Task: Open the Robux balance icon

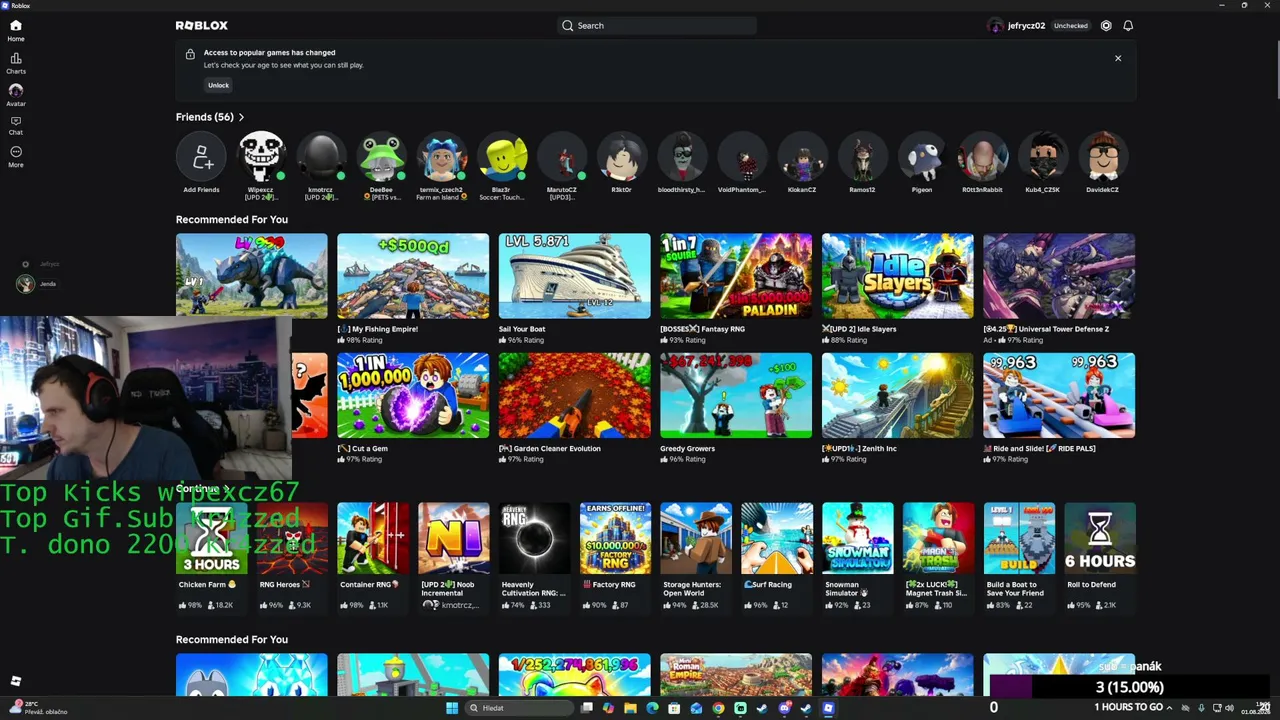Action: click(1106, 26)
